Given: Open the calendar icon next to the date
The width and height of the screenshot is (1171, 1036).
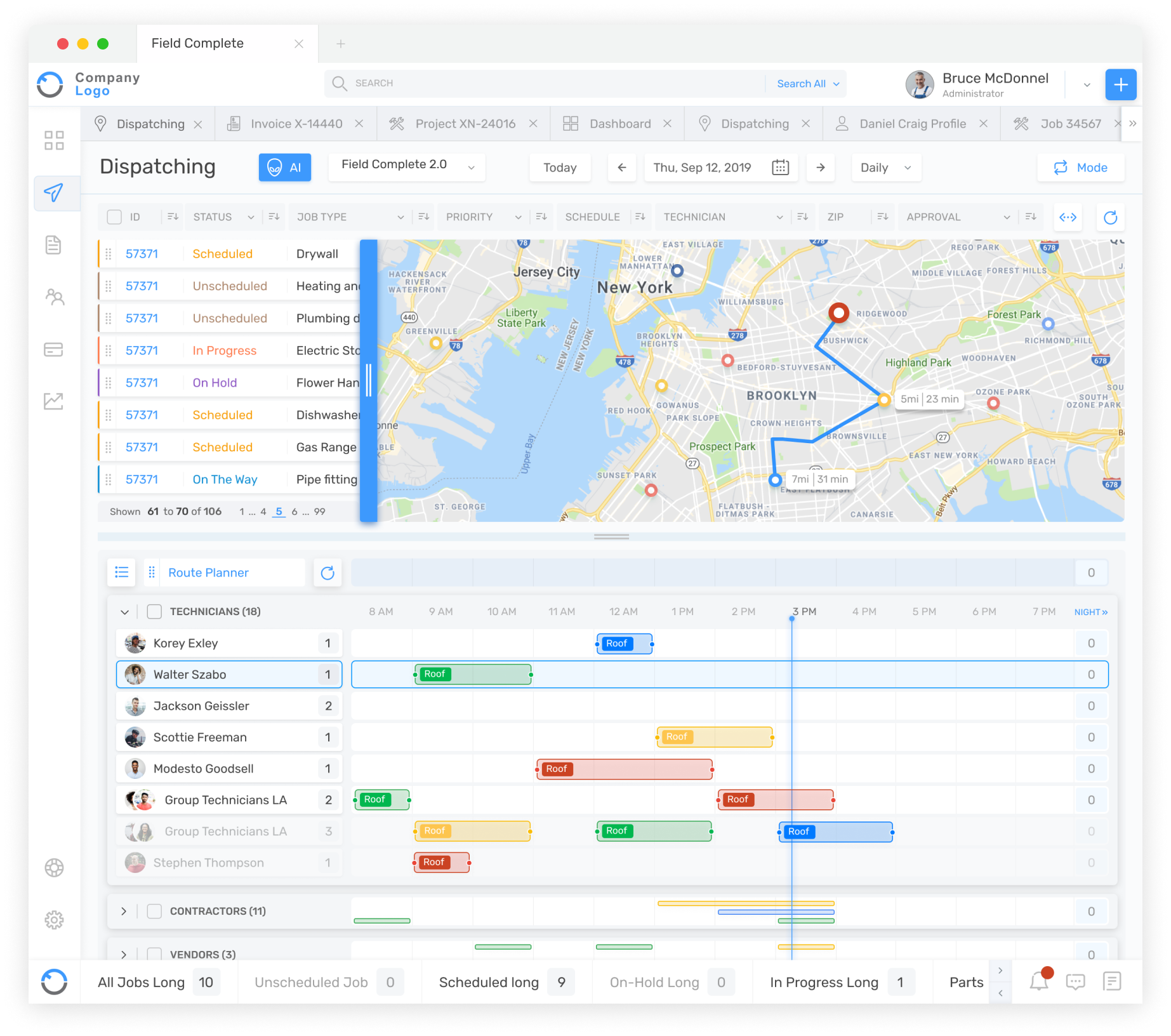Looking at the screenshot, I should (x=779, y=167).
